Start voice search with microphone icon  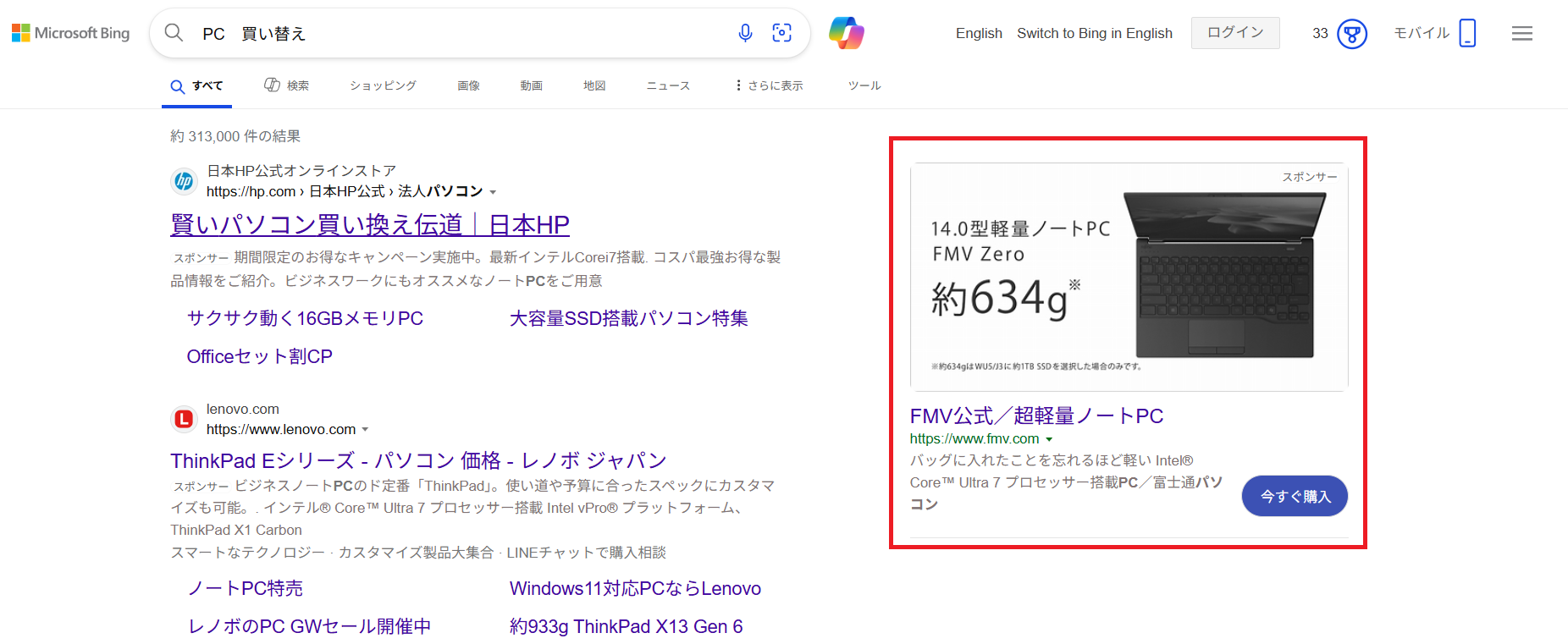745,33
